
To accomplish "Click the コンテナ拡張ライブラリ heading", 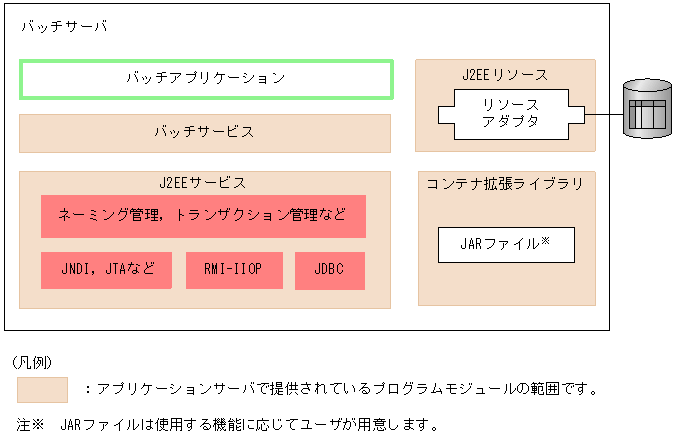I will tap(505, 184).
